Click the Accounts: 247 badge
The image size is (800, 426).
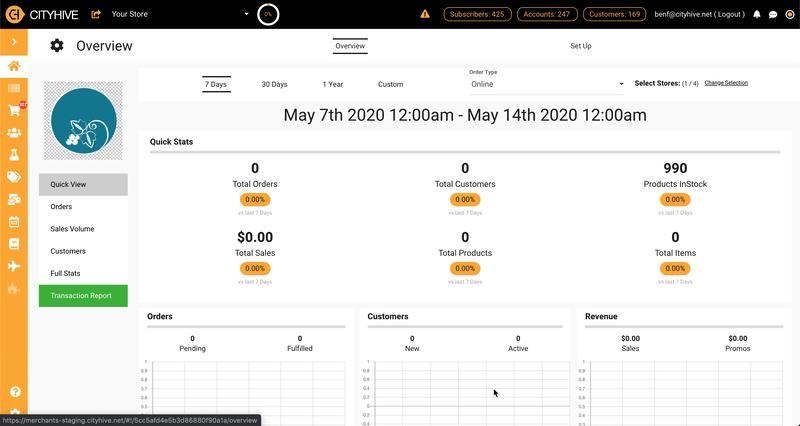click(x=547, y=14)
